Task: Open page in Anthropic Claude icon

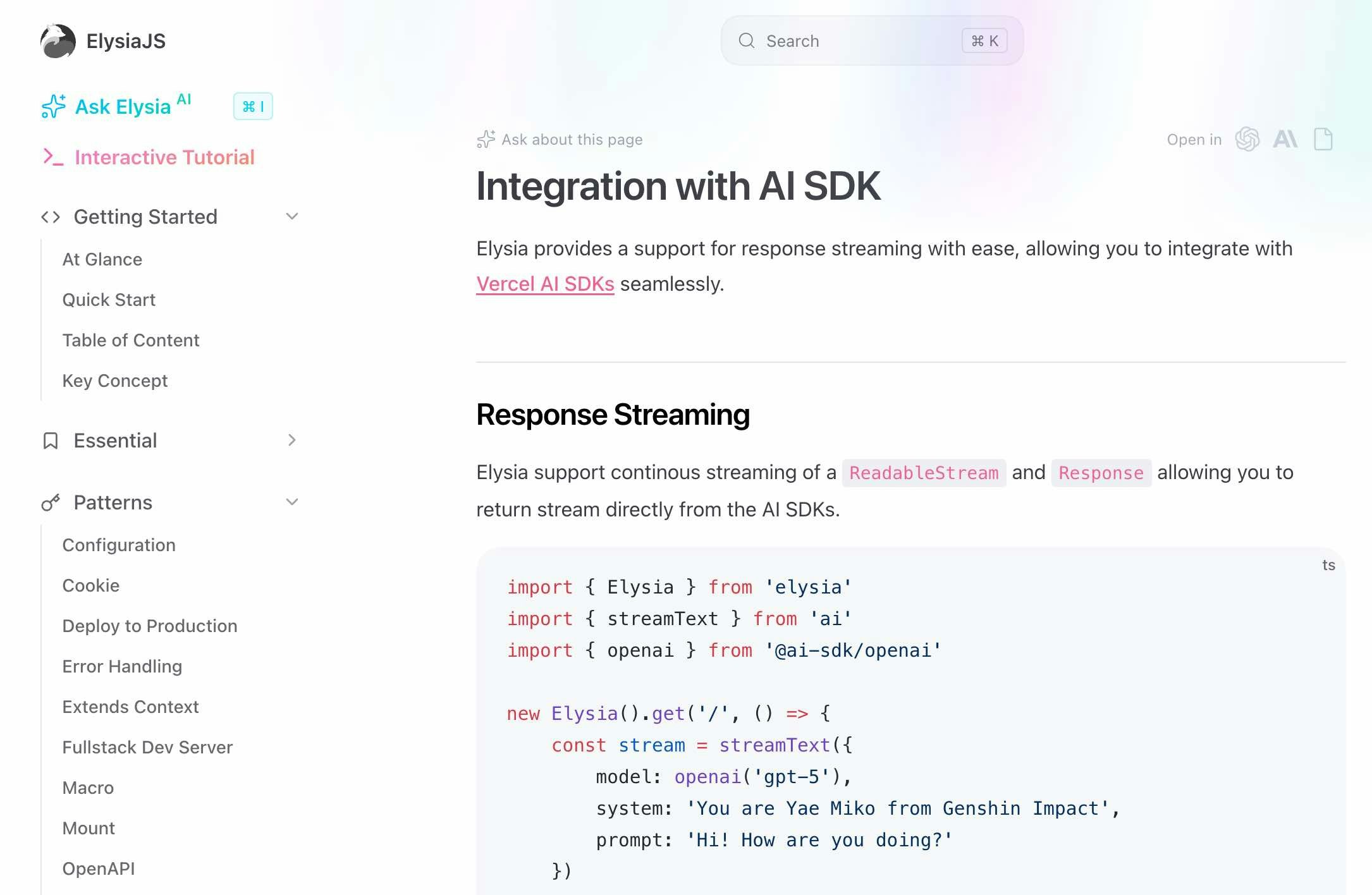Action: point(1285,139)
